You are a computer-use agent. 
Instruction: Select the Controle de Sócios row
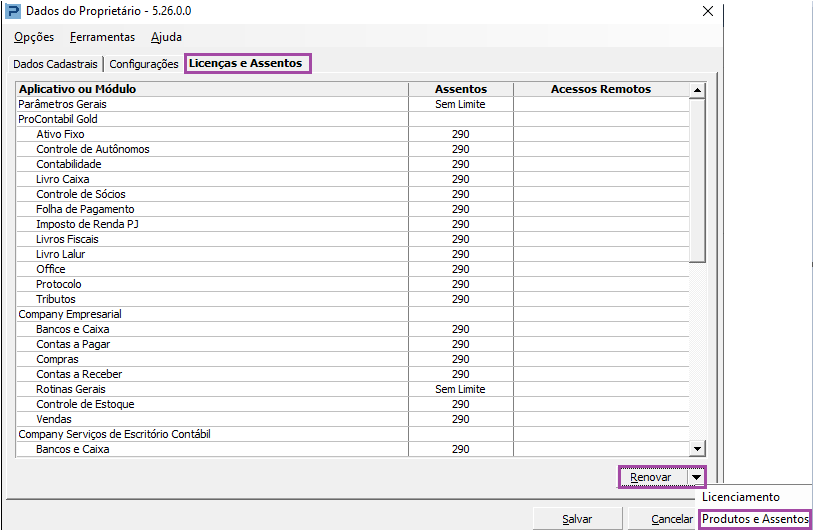pyautogui.click(x=352, y=195)
